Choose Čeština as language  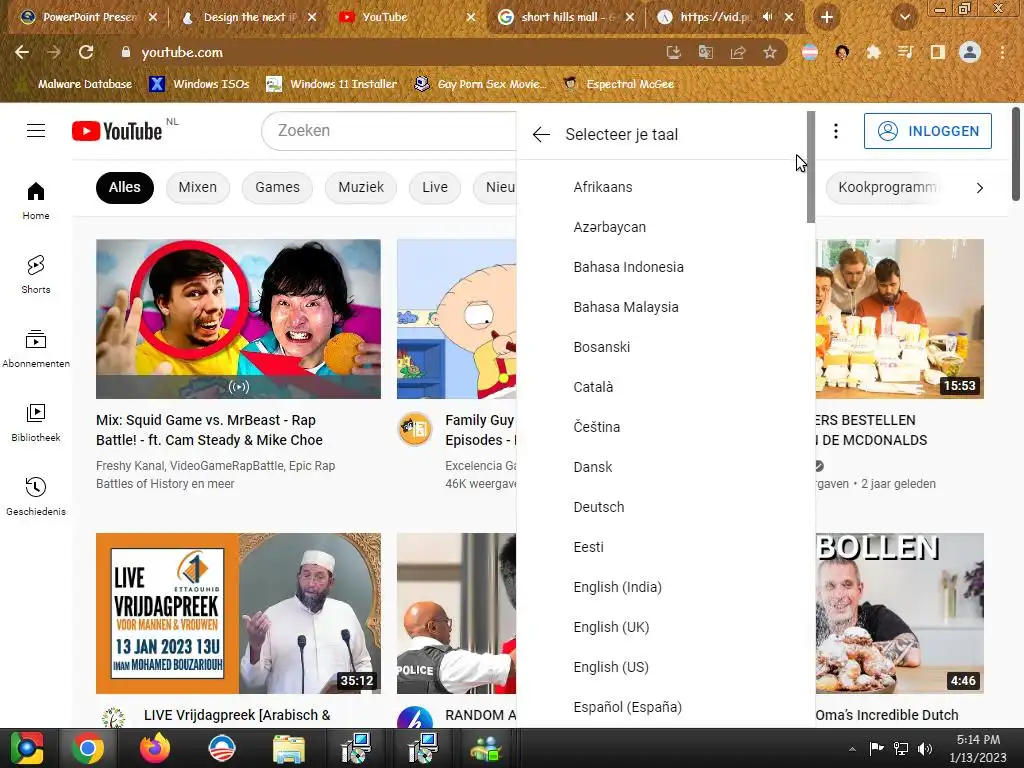pyautogui.click(x=662, y=427)
